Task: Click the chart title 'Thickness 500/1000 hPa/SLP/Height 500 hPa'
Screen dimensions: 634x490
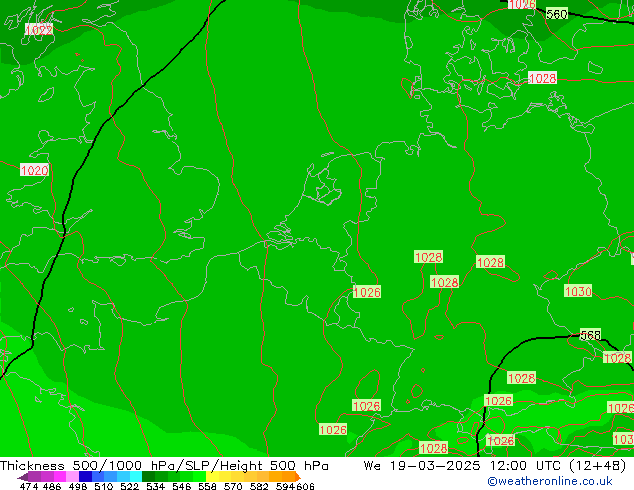Action: point(164,466)
